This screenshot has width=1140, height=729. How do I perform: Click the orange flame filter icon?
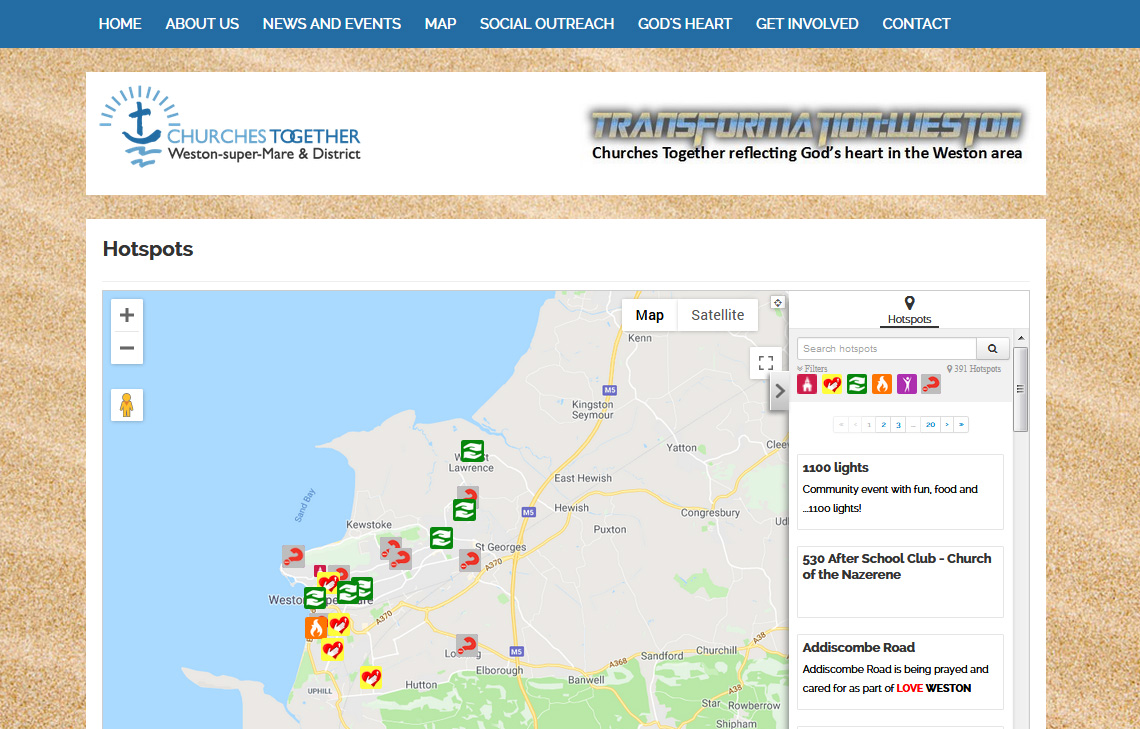pyautogui.click(x=881, y=384)
